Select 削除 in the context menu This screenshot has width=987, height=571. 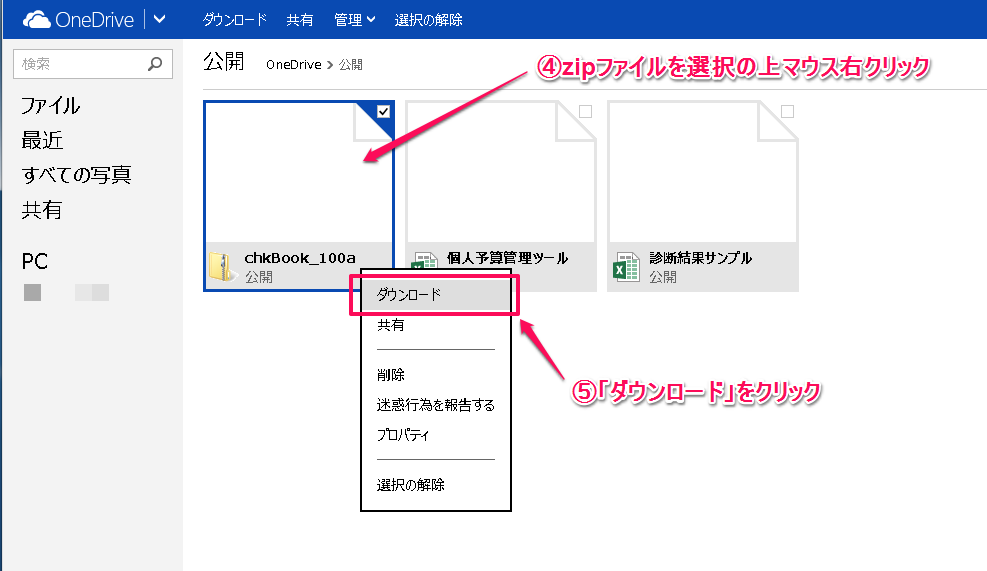click(x=391, y=375)
